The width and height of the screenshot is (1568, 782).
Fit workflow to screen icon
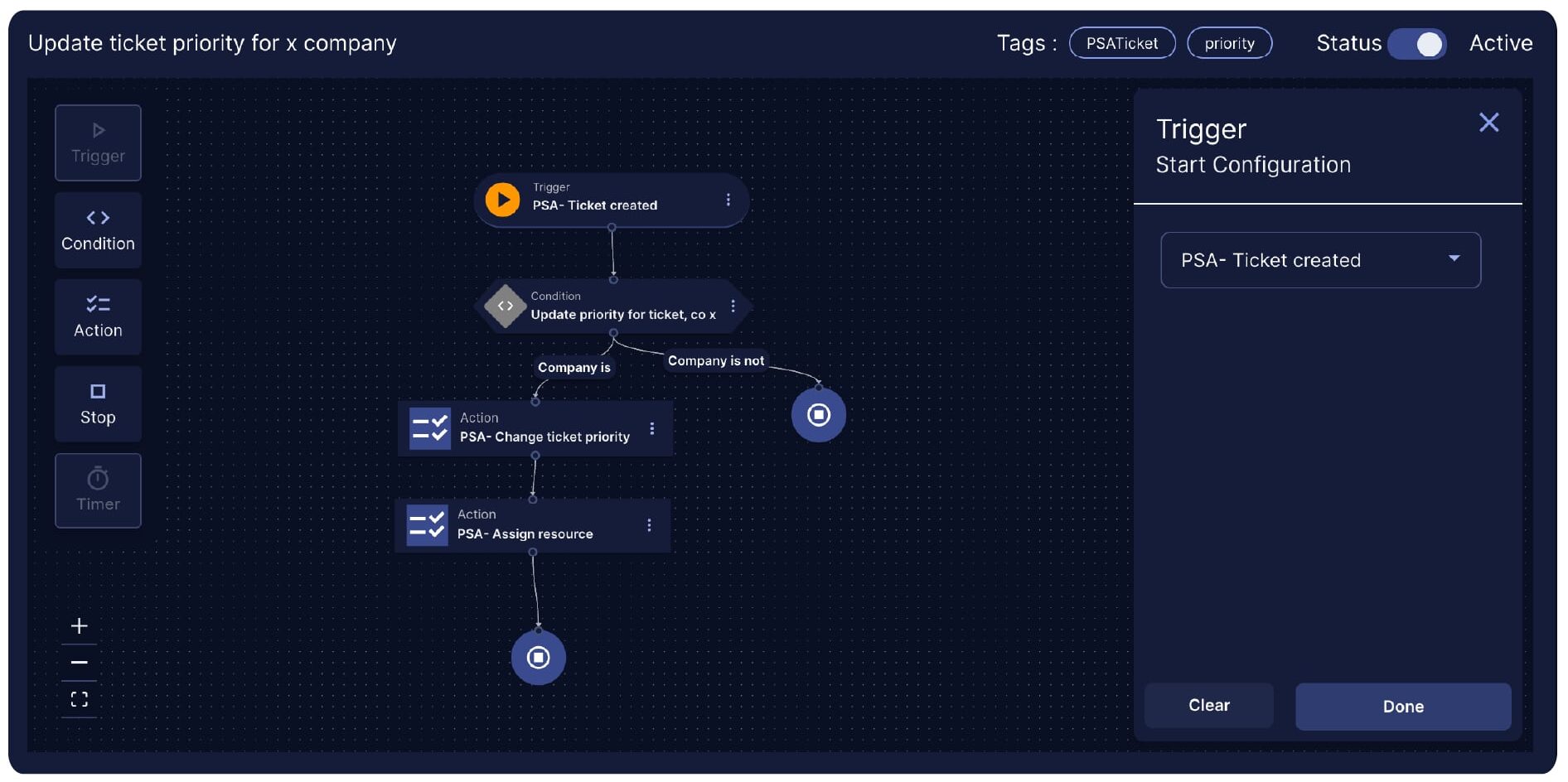(80, 699)
